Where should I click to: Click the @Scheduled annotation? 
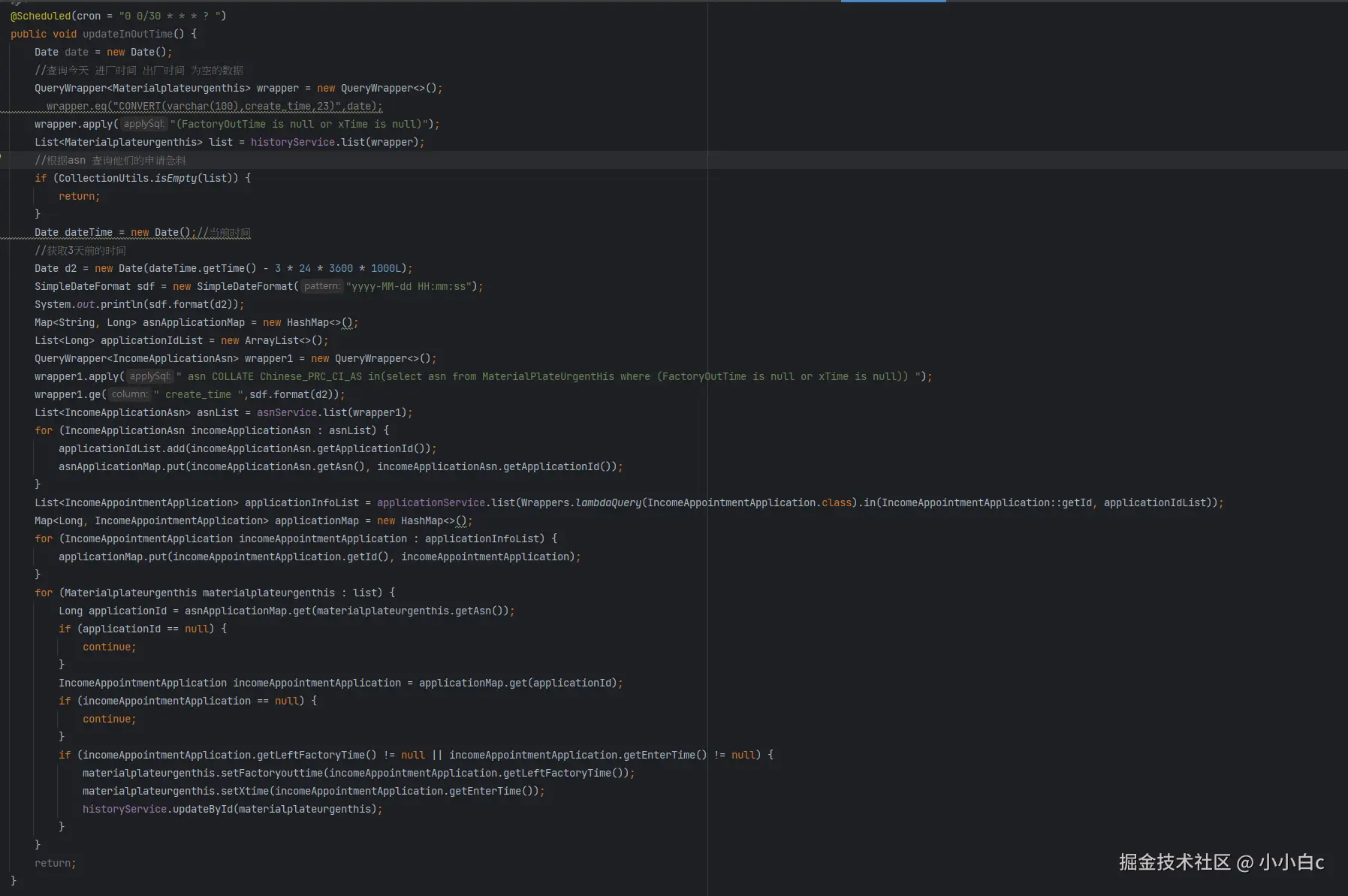point(41,16)
